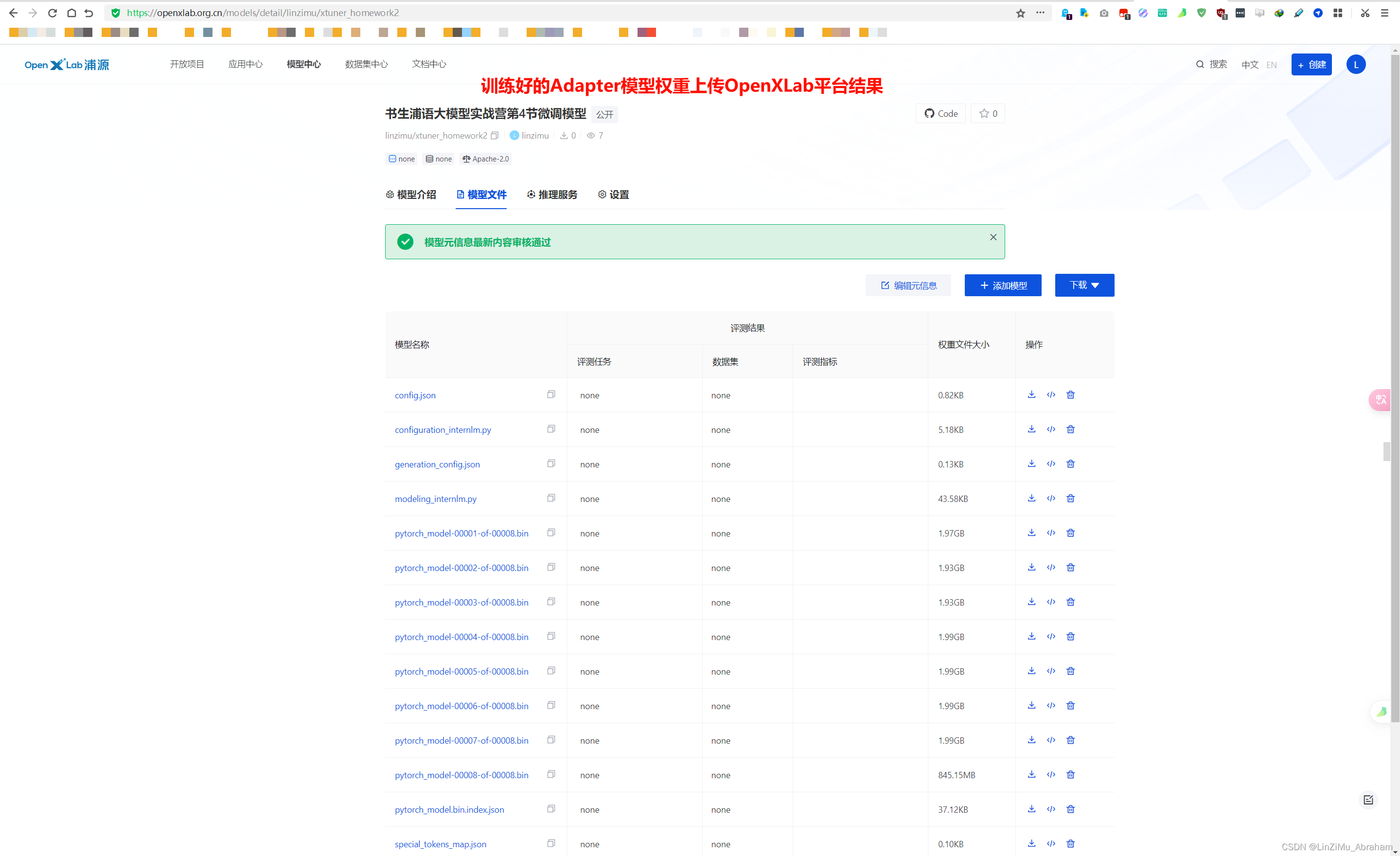Open the special_tokens_map.json link
This screenshot has width=1400, height=856.
[x=441, y=844]
